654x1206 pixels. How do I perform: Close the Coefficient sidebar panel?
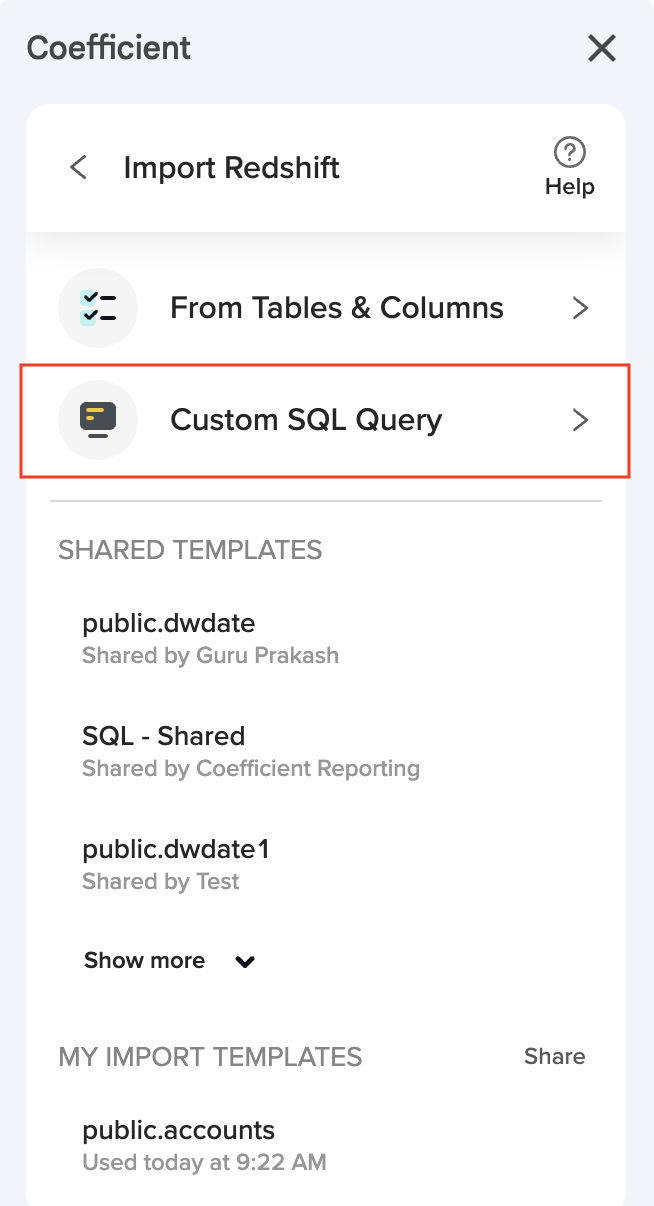click(x=601, y=48)
